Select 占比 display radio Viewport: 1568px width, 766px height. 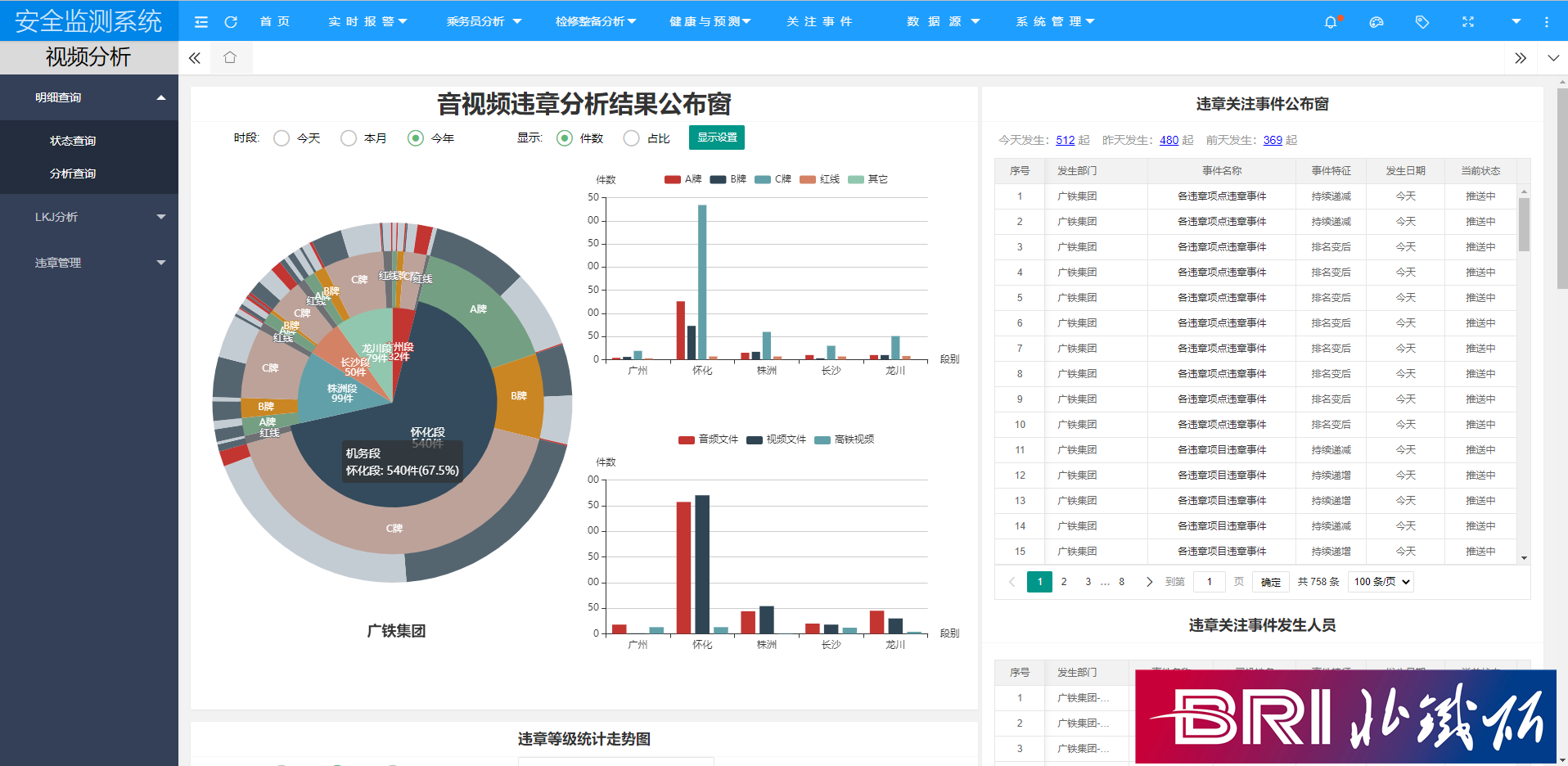click(632, 138)
